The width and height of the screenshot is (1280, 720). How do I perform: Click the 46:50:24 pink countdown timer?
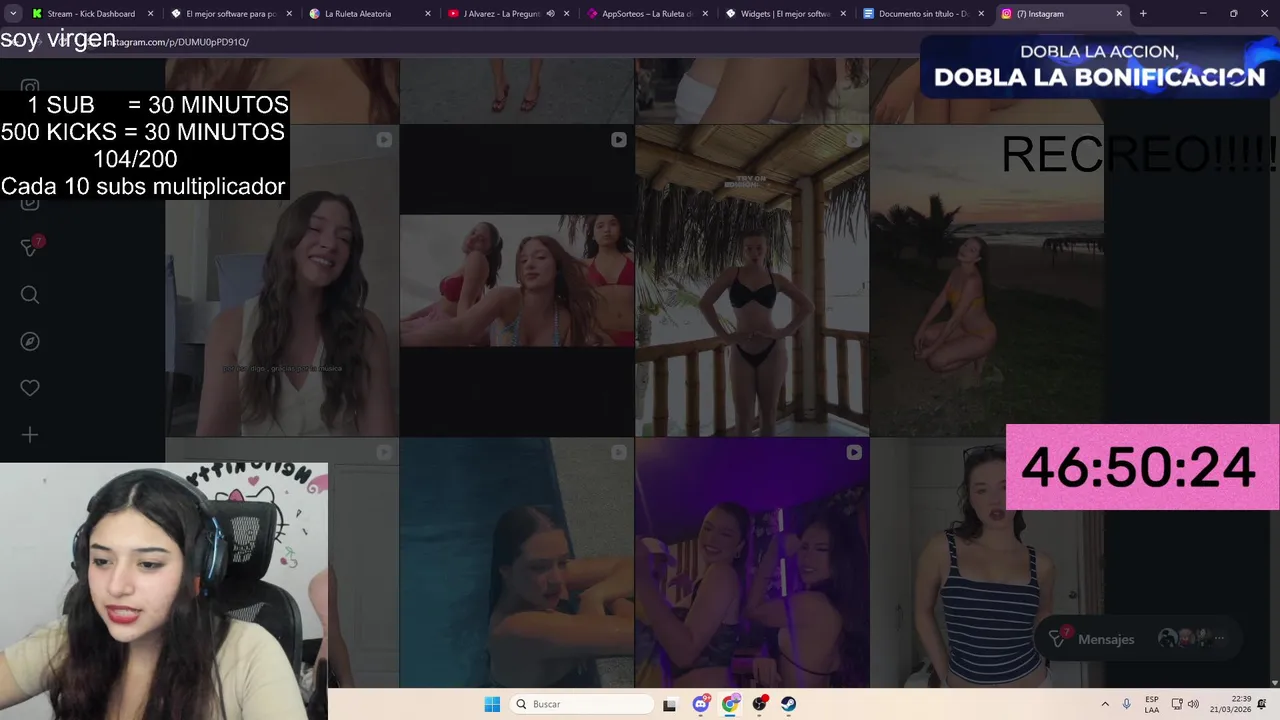(1142, 467)
